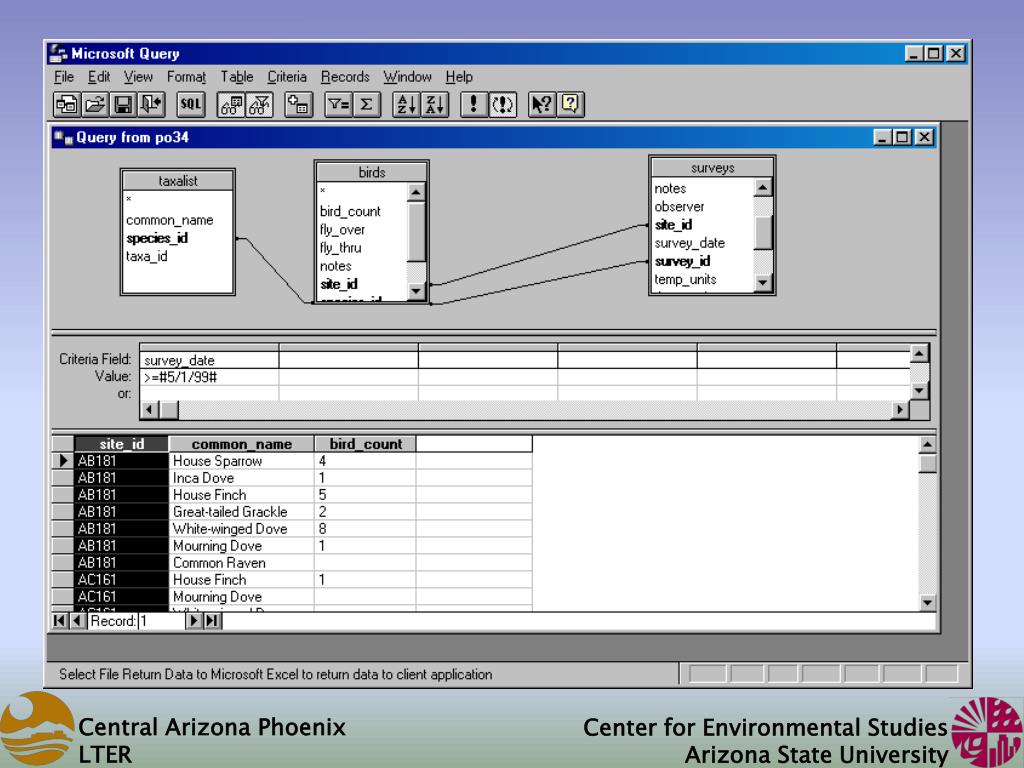
Task: Click the White-winged Dove cell
Action: [242, 529]
